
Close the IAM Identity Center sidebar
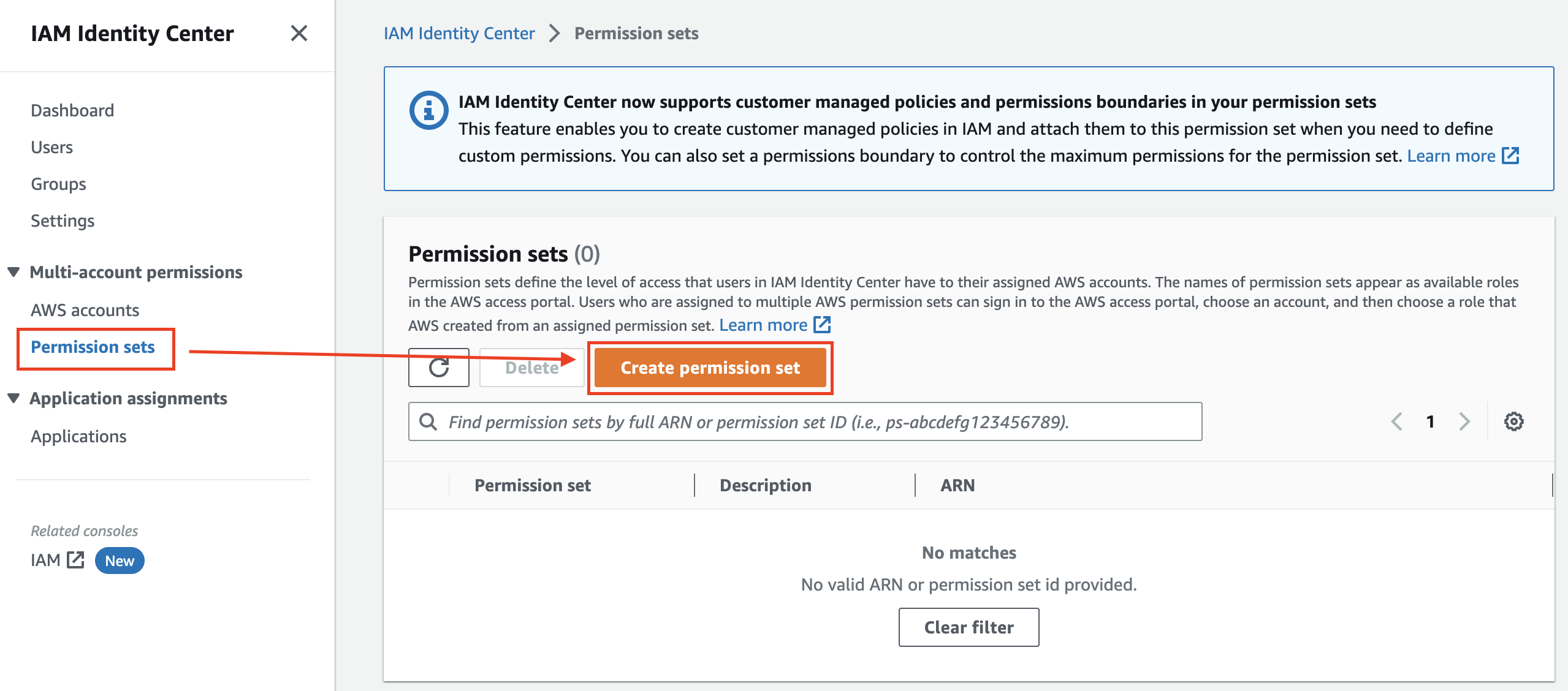(299, 33)
